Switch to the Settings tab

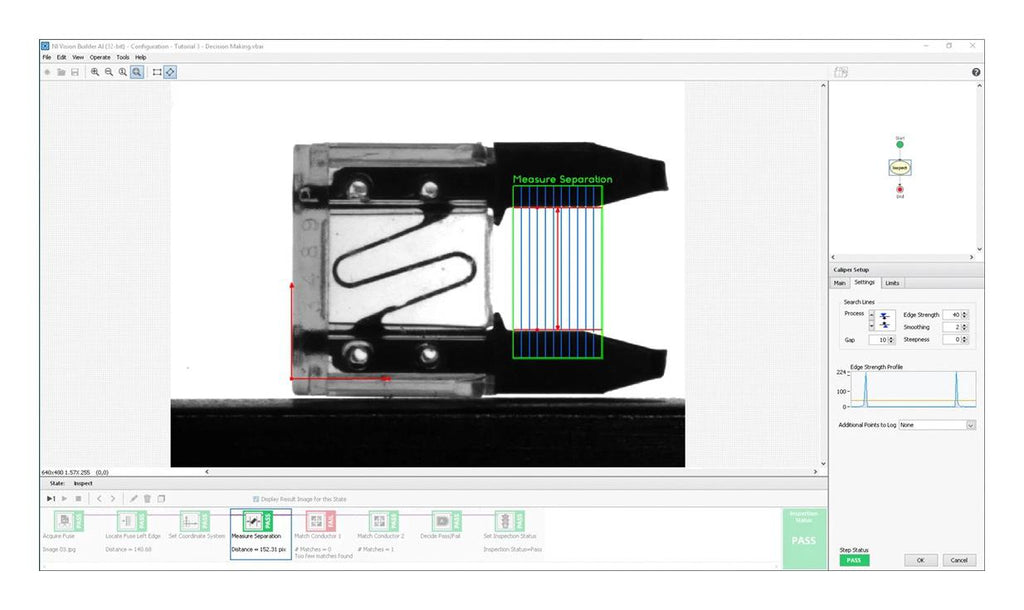point(865,283)
